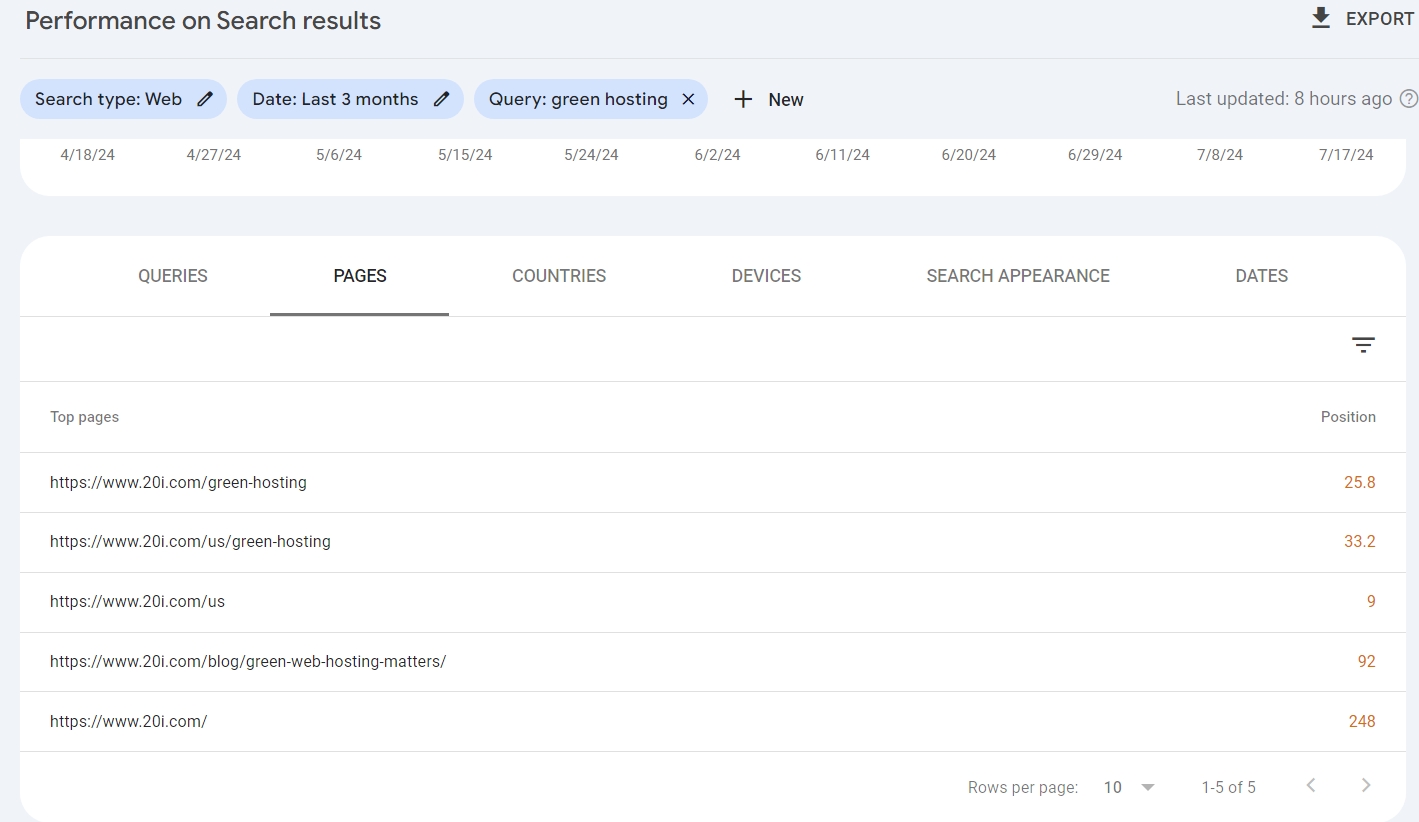Click the Export icon
1419x822 pixels.
pos(1320,17)
